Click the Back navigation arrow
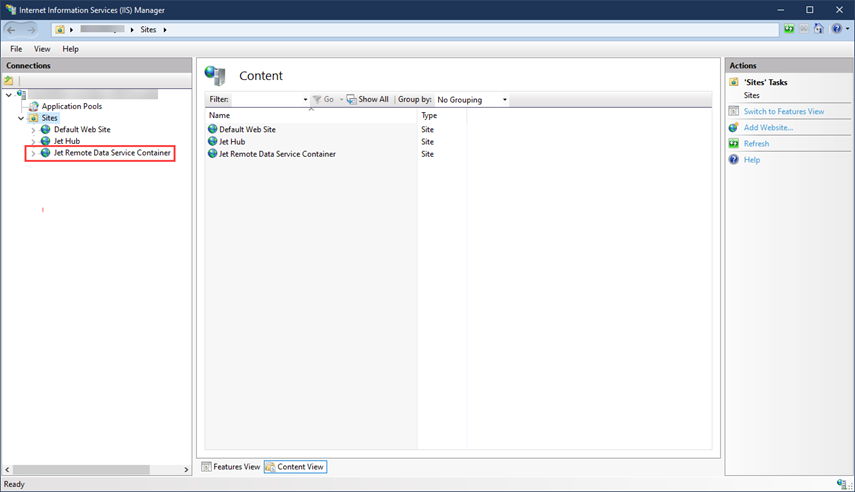Viewport: 855px width, 492px height. tap(11, 29)
